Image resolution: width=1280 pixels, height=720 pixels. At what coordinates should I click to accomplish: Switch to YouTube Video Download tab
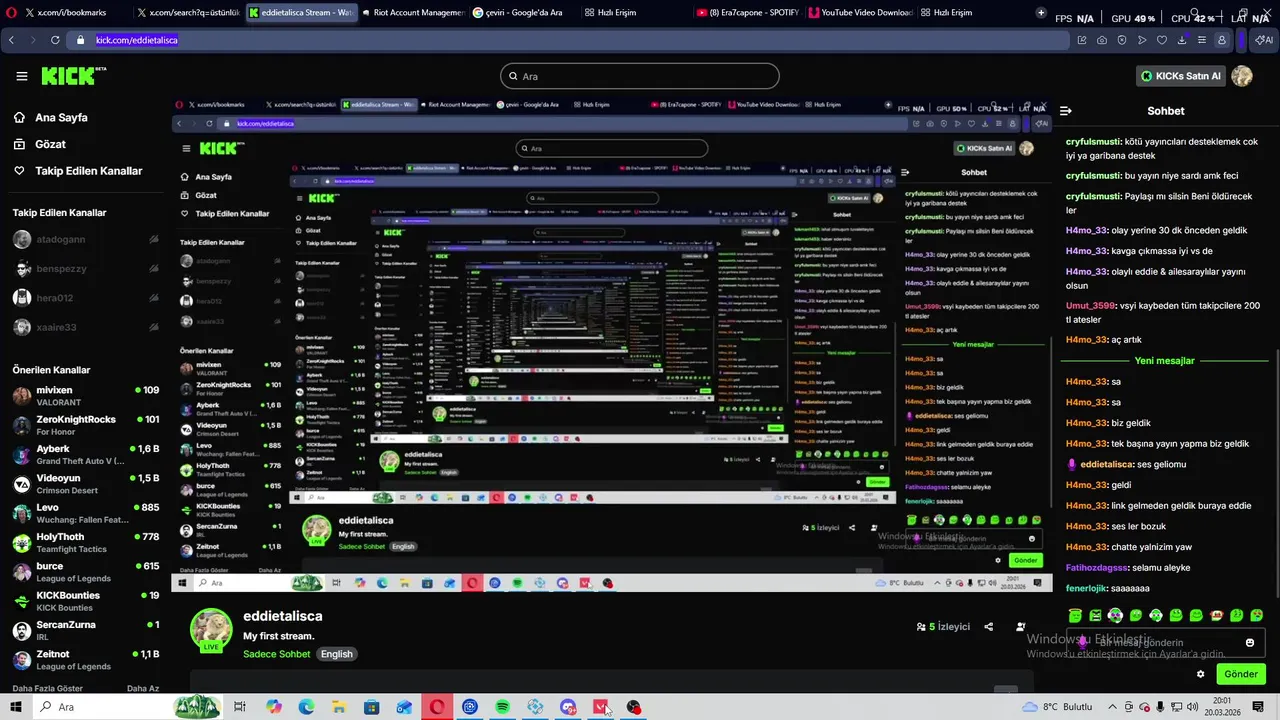860,13
